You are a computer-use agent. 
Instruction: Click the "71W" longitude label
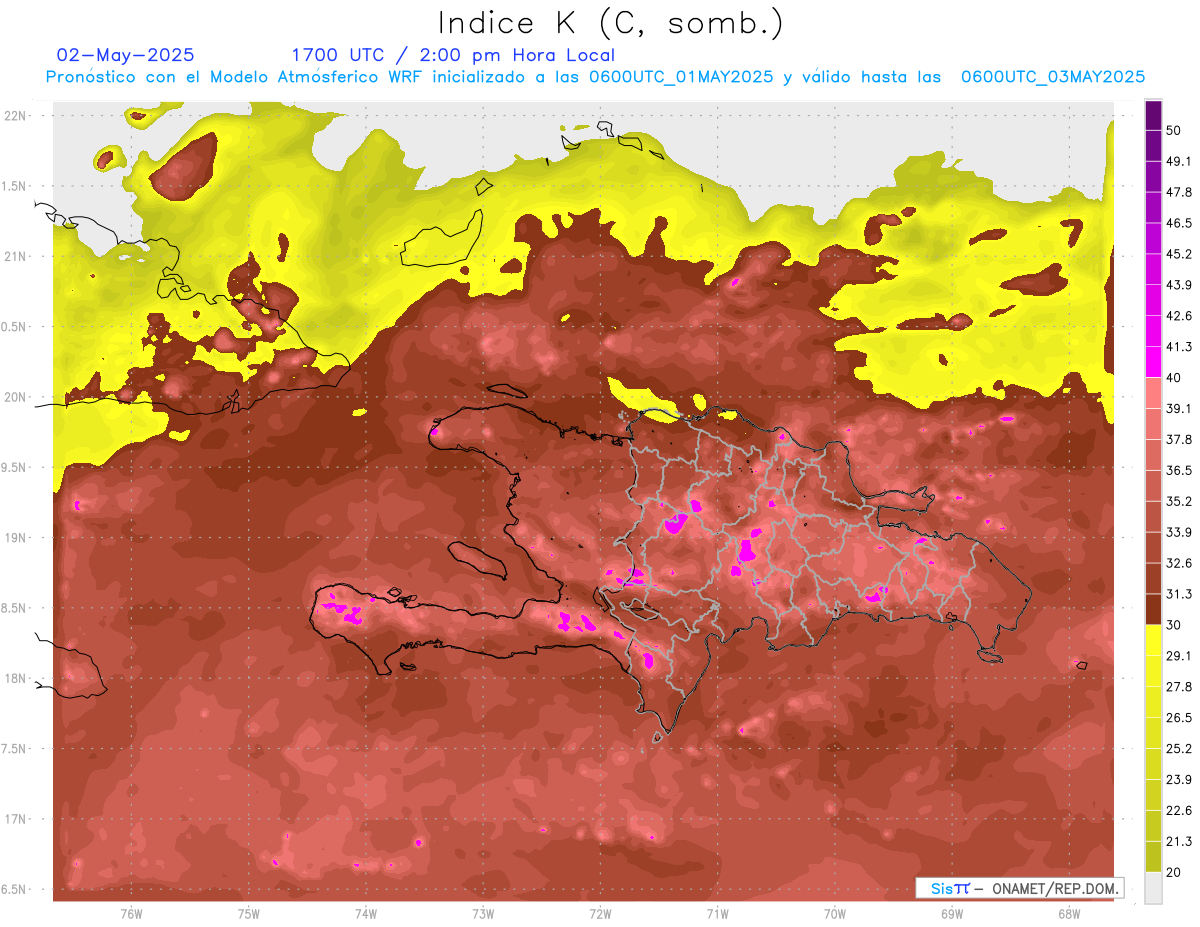point(717,914)
